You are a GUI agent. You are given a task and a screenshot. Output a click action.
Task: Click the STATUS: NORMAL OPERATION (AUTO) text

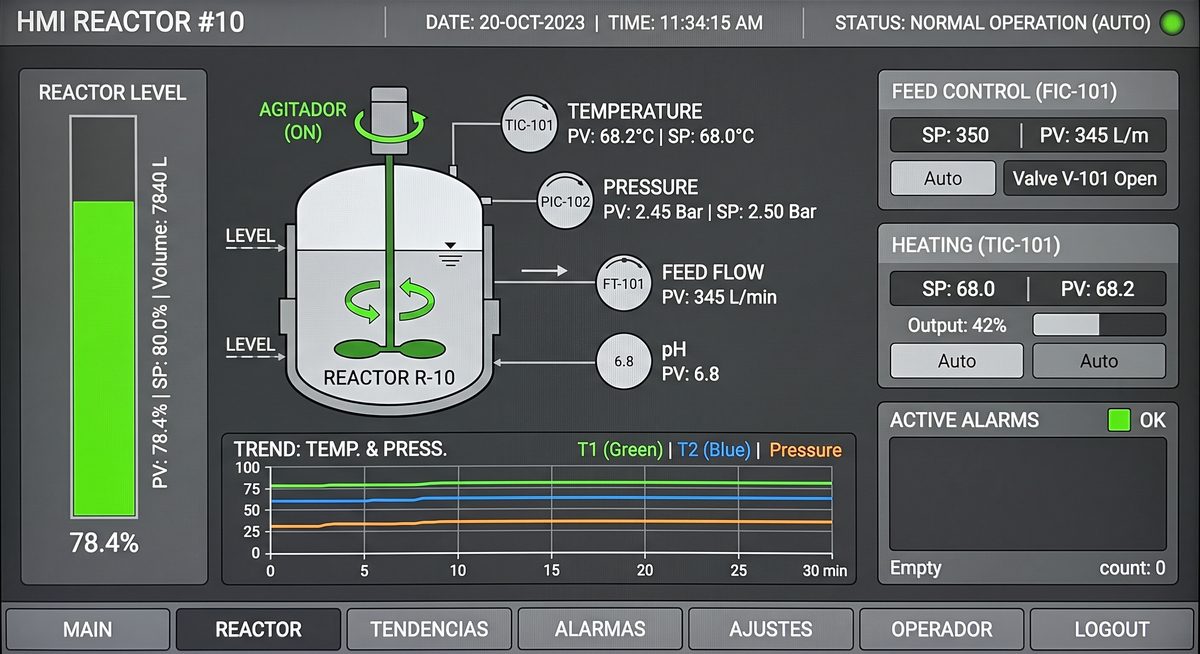click(x=992, y=22)
